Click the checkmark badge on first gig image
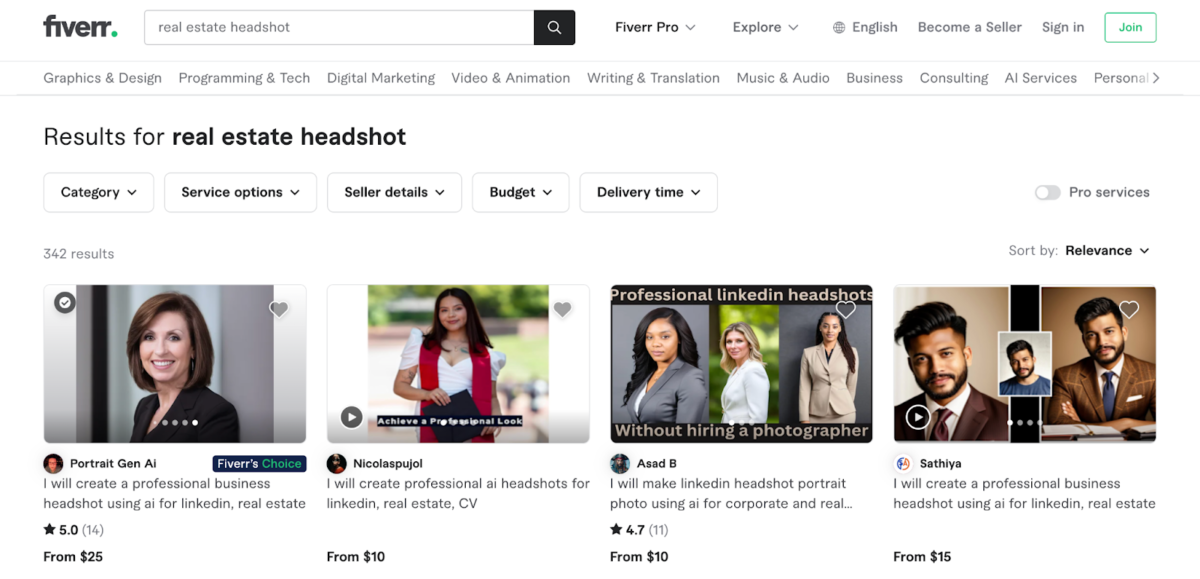This screenshot has width=1200, height=579. pyautogui.click(x=65, y=302)
